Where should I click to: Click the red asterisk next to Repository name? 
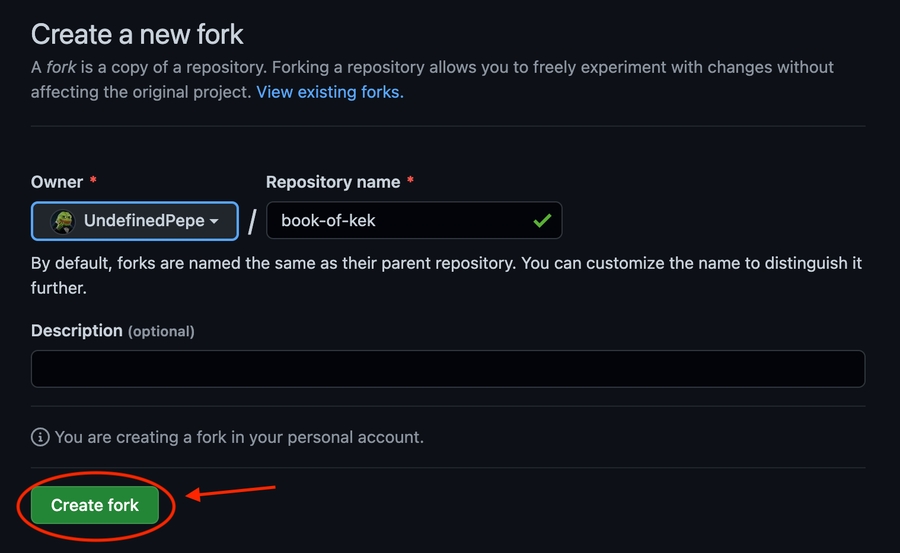pos(410,181)
